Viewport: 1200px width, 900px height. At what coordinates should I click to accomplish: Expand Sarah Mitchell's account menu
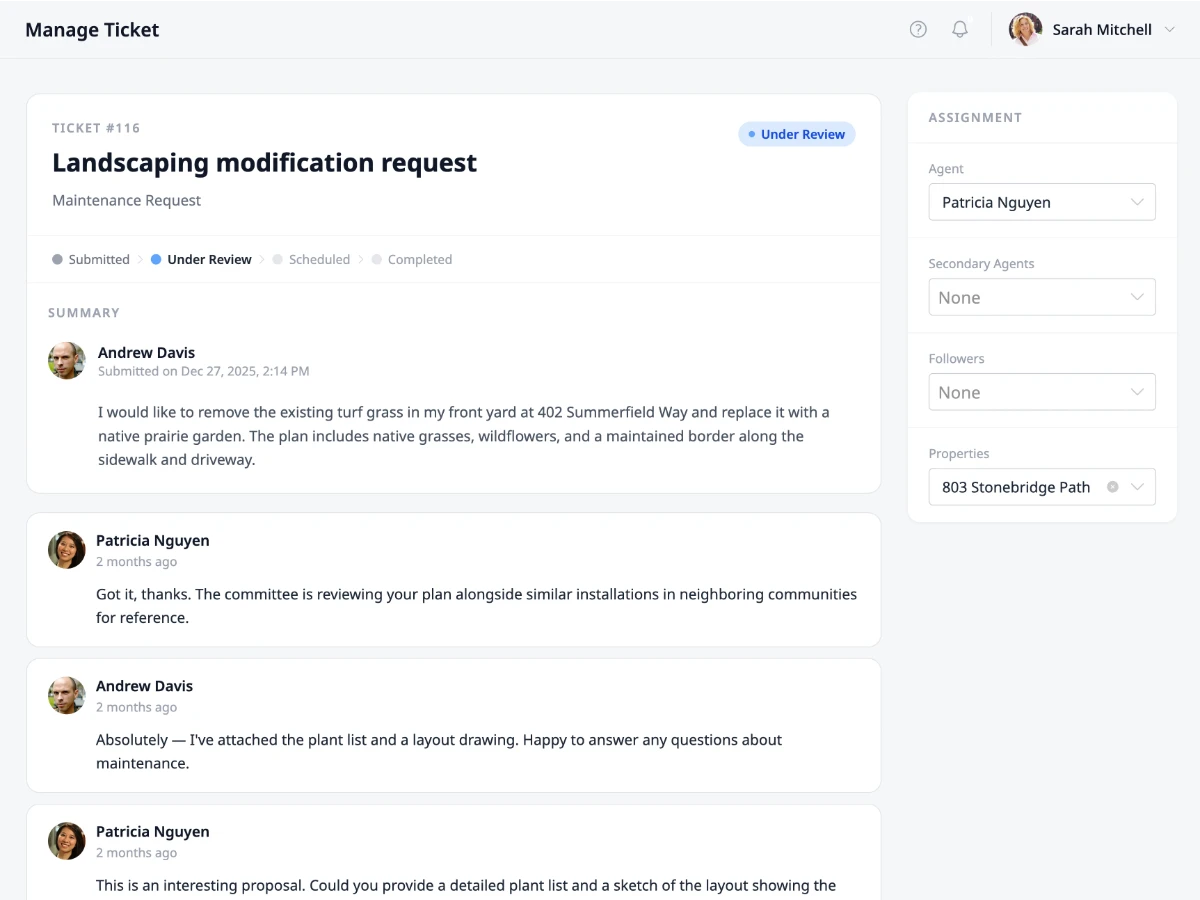[1170, 29]
